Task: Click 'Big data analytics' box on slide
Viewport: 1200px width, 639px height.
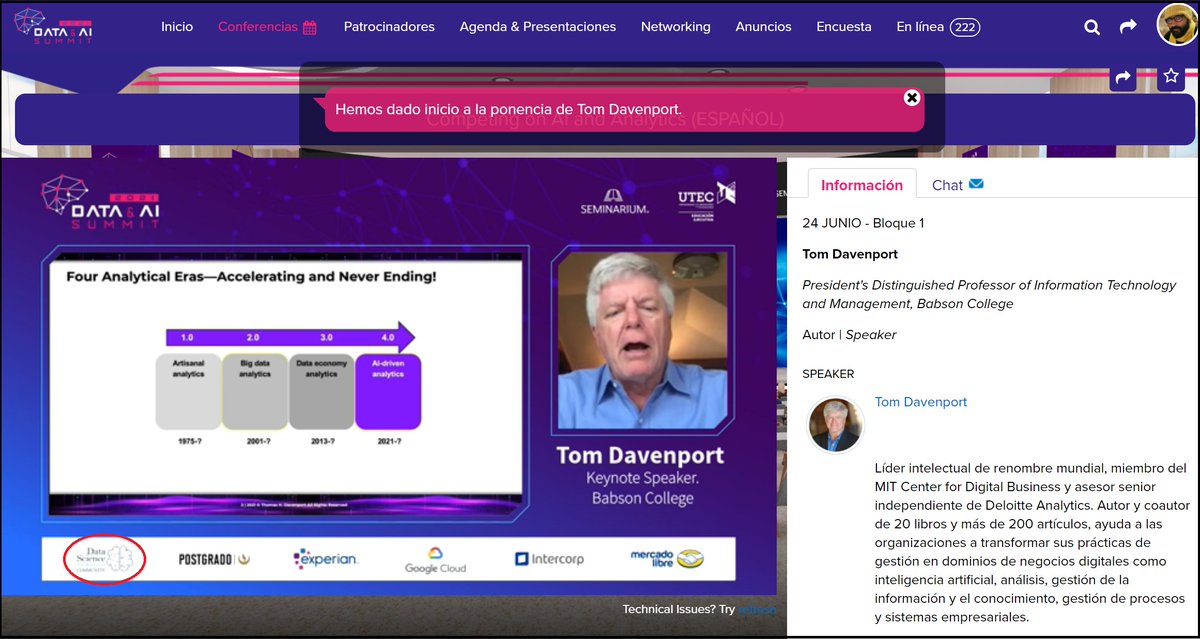Action: (255, 391)
